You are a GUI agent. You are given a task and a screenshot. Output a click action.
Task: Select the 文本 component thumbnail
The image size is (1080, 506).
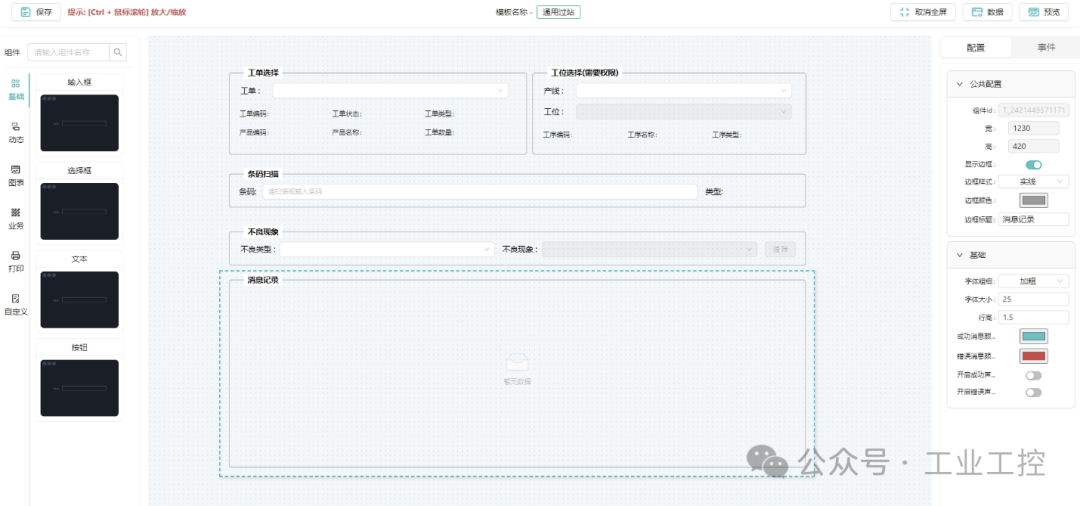click(79, 299)
